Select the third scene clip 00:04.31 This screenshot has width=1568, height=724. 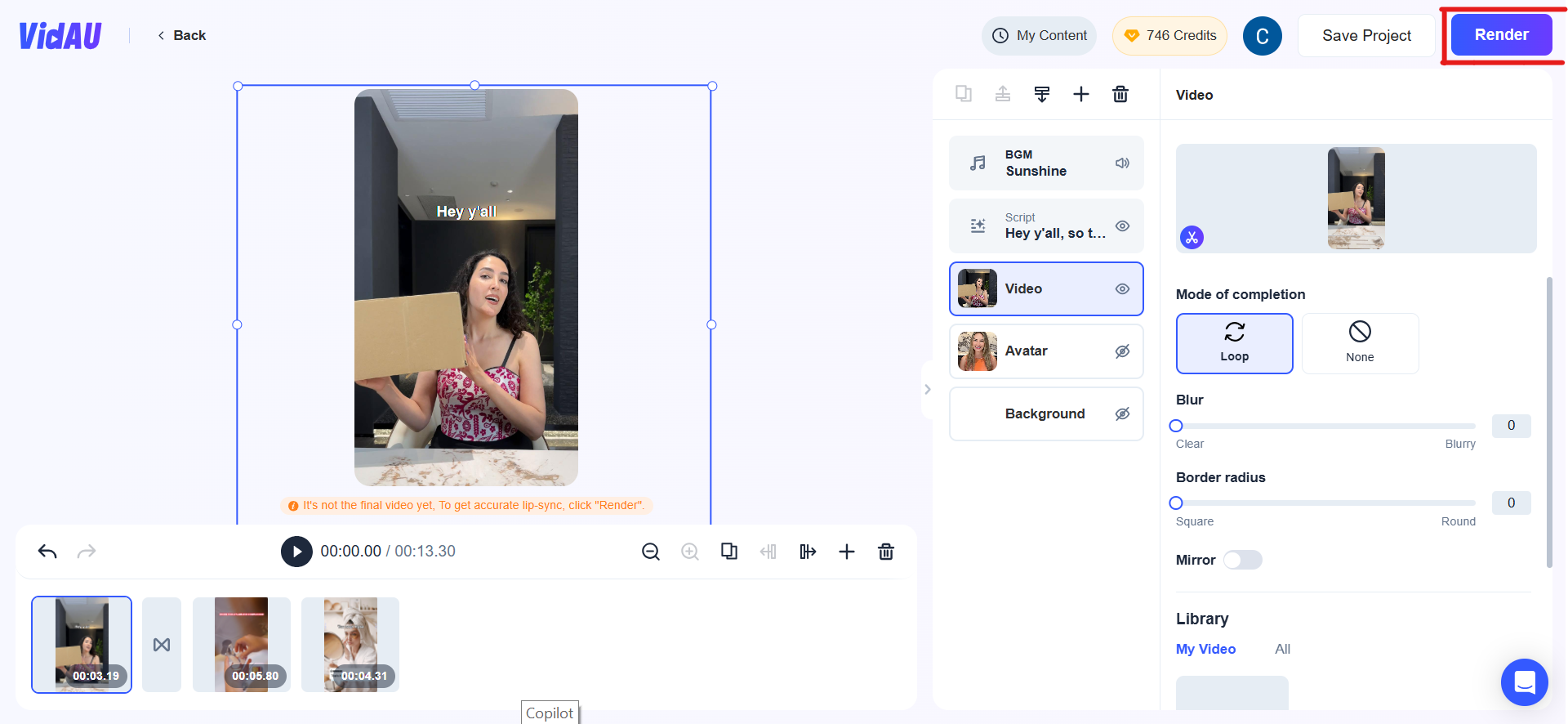click(x=350, y=645)
